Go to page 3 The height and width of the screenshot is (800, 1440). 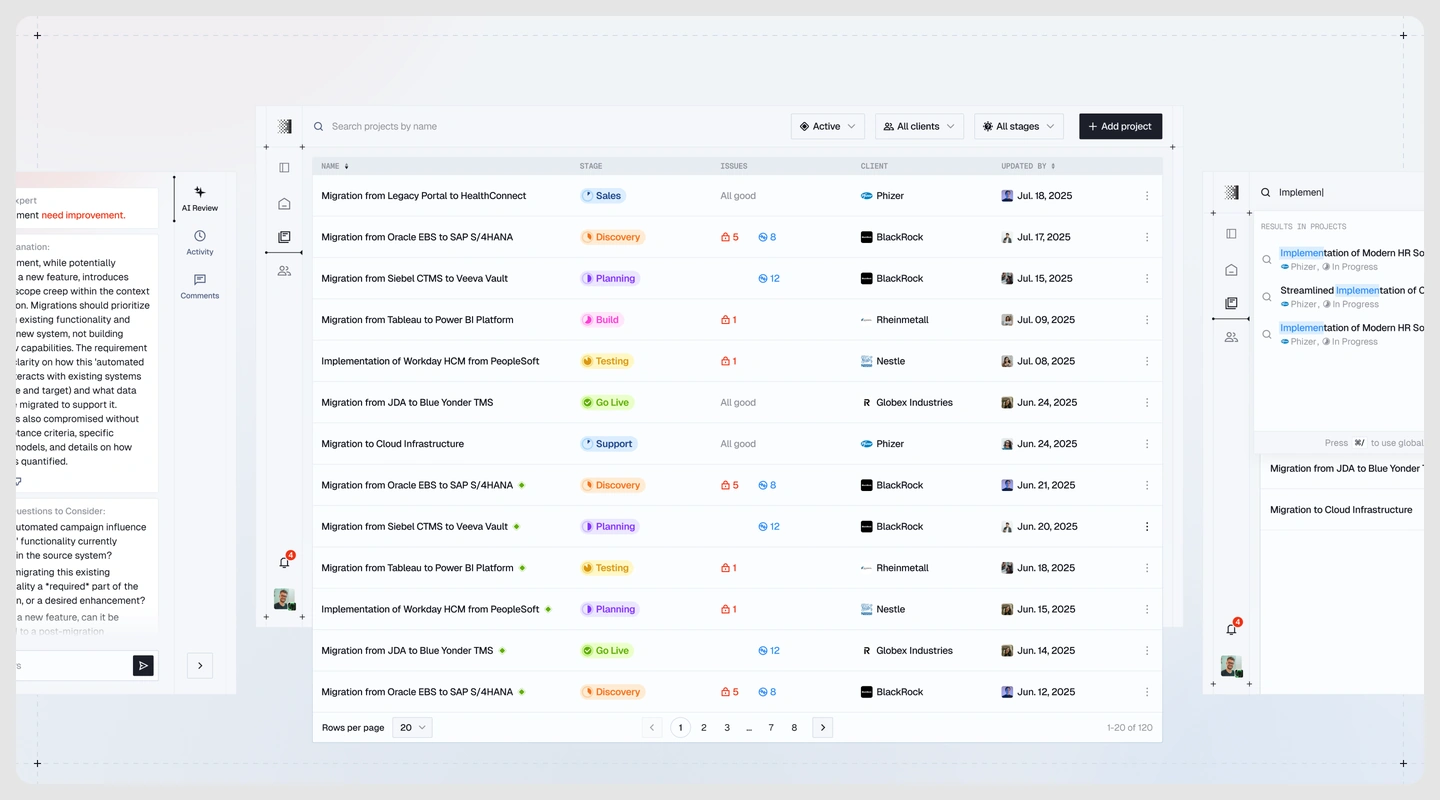(727, 728)
